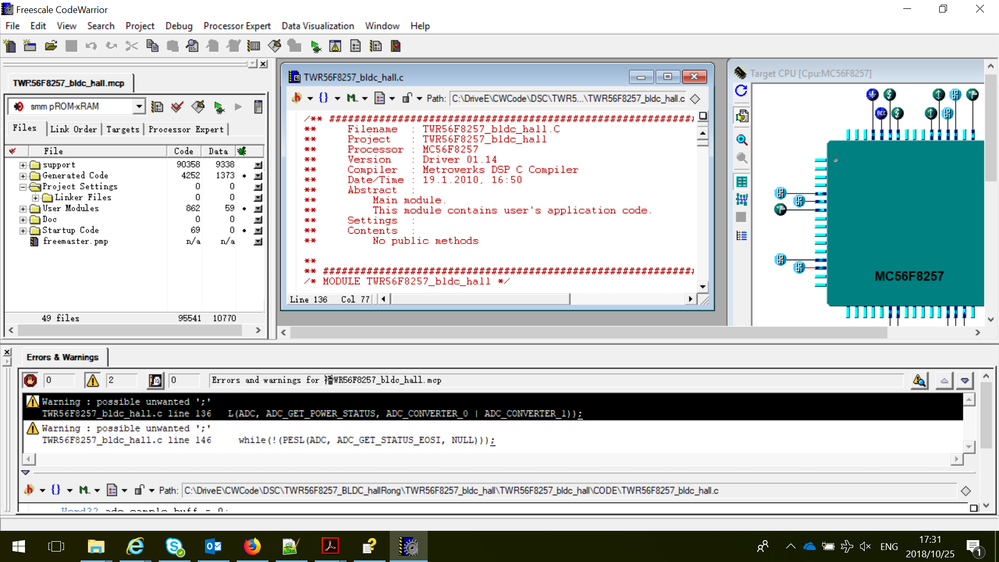Click the Make icon in the project panel
Viewport: 999px width, 562px height.
point(198,107)
